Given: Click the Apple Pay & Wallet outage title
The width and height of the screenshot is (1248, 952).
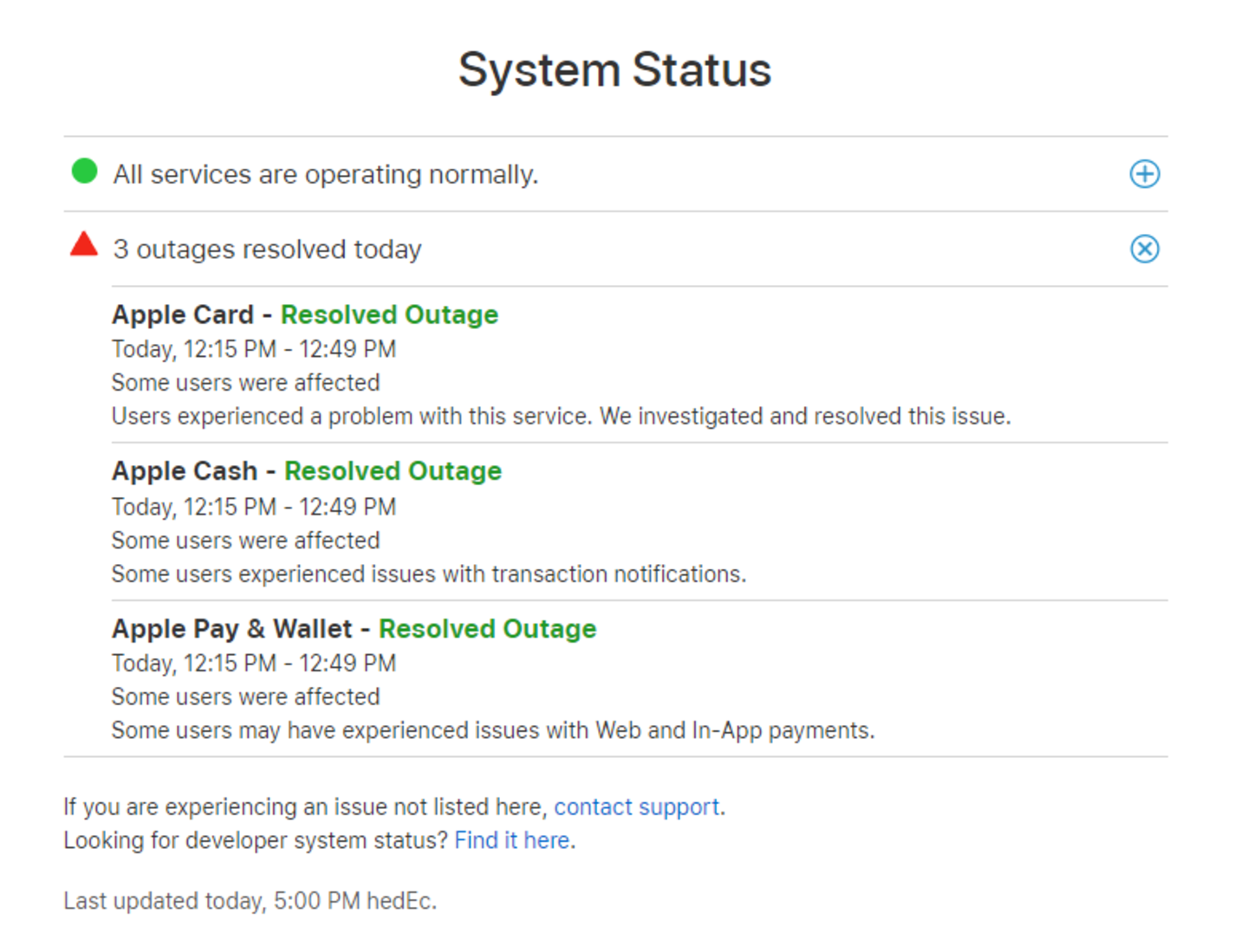Looking at the screenshot, I should coord(354,629).
